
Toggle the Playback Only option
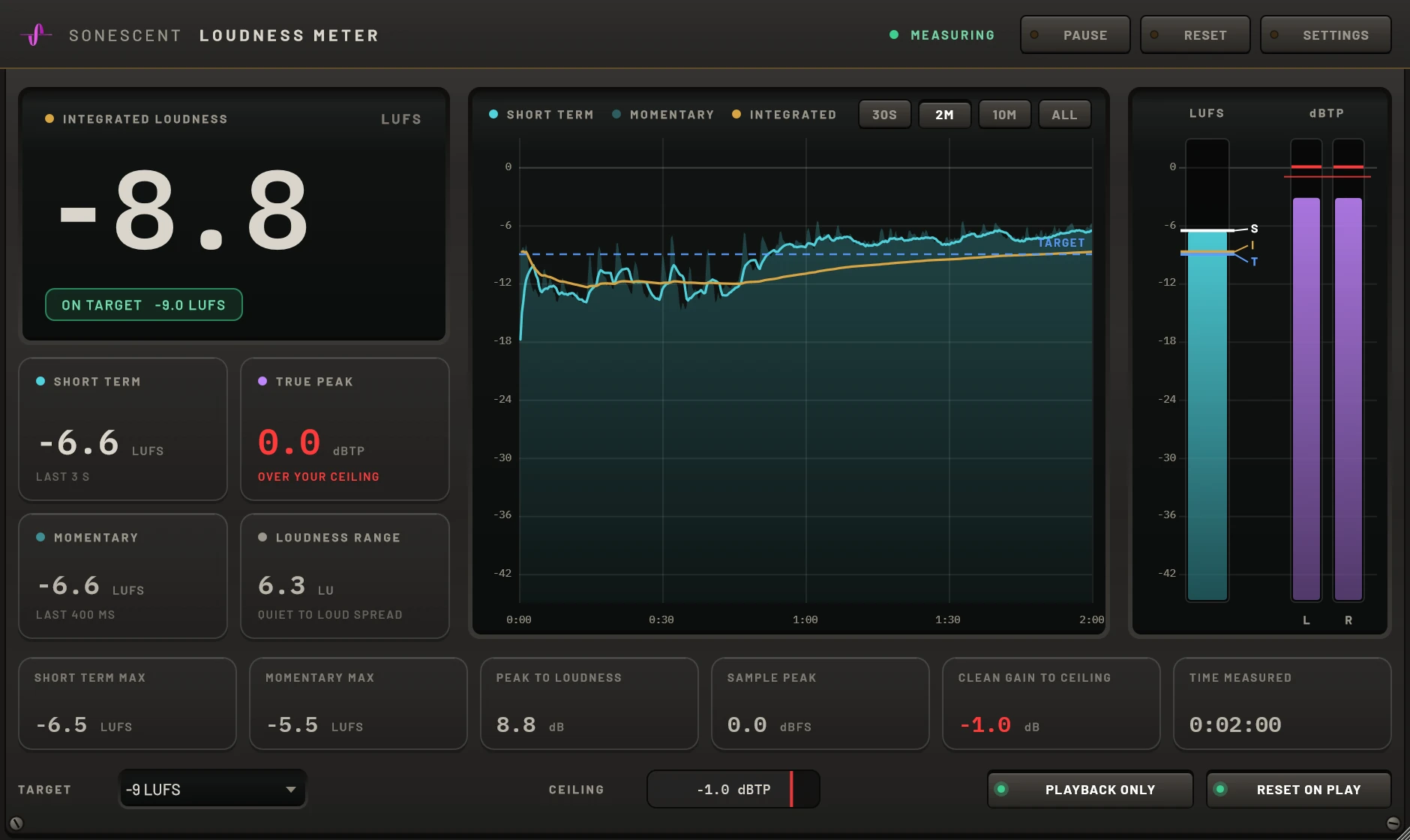coord(1090,790)
